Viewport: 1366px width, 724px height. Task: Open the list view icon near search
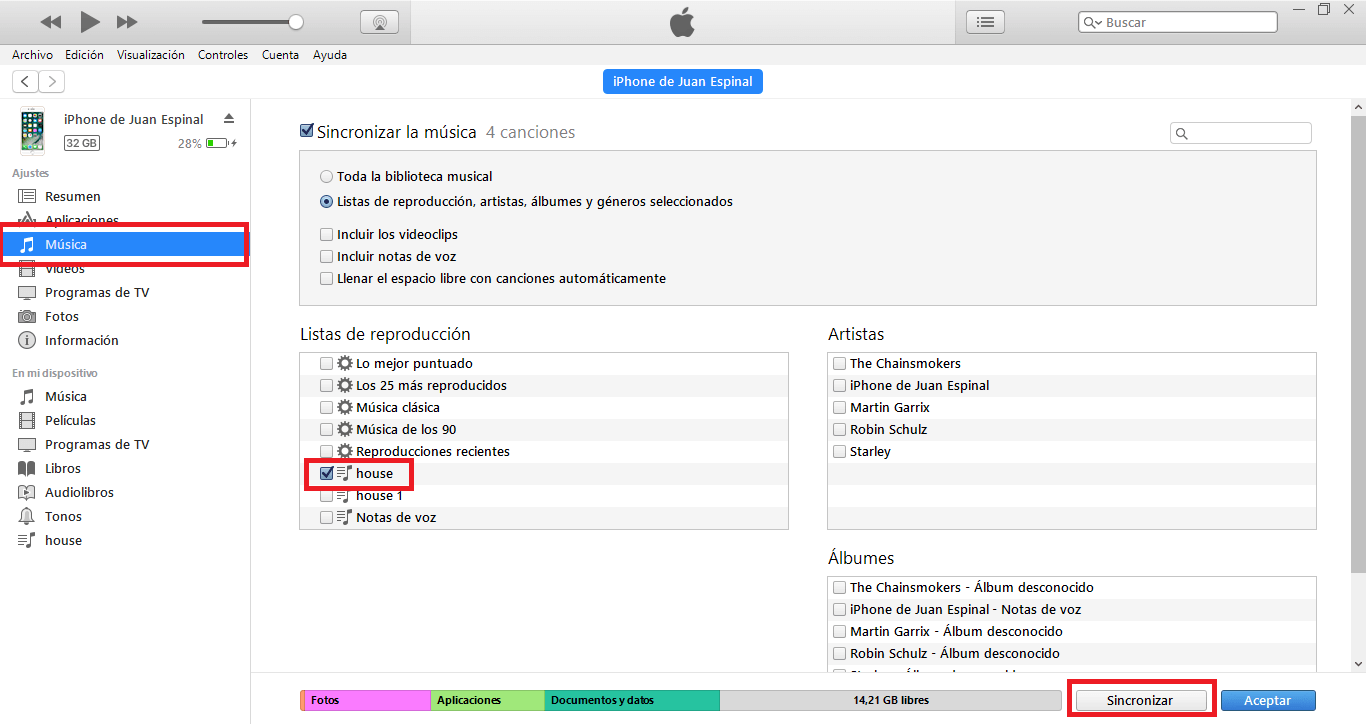(985, 22)
